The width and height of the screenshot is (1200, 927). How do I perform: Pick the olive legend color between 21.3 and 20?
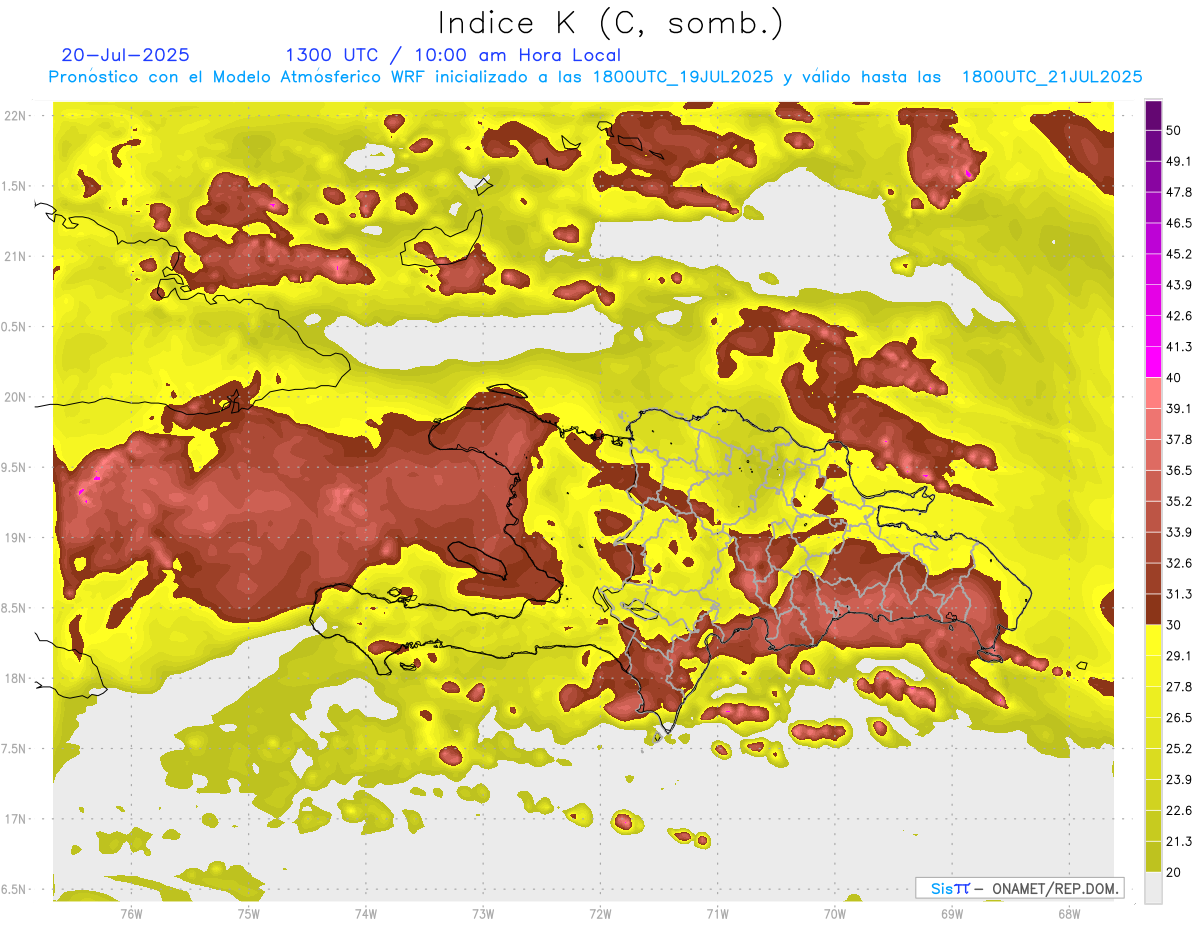point(1153,856)
